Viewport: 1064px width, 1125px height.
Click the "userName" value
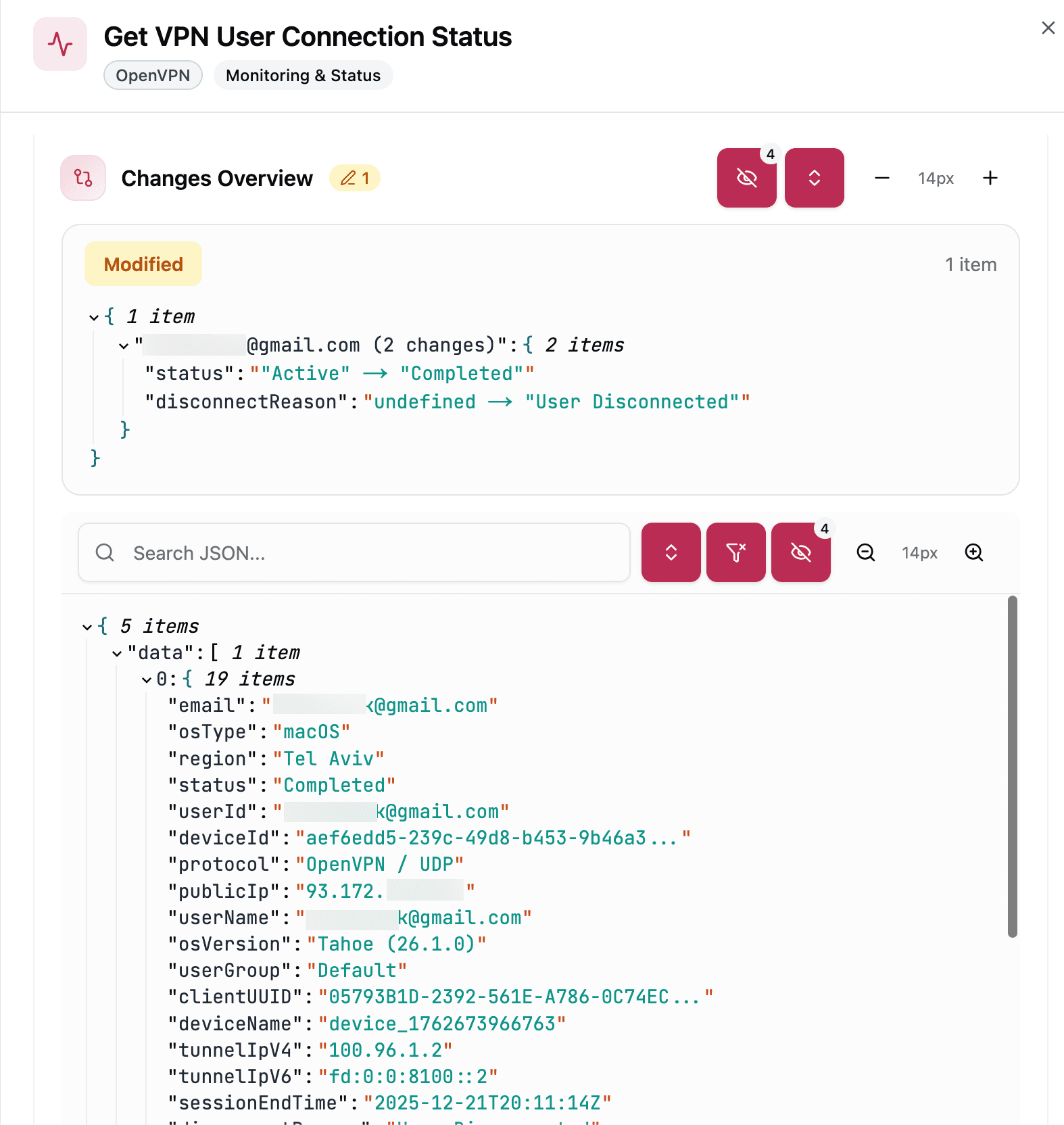(x=414, y=917)
